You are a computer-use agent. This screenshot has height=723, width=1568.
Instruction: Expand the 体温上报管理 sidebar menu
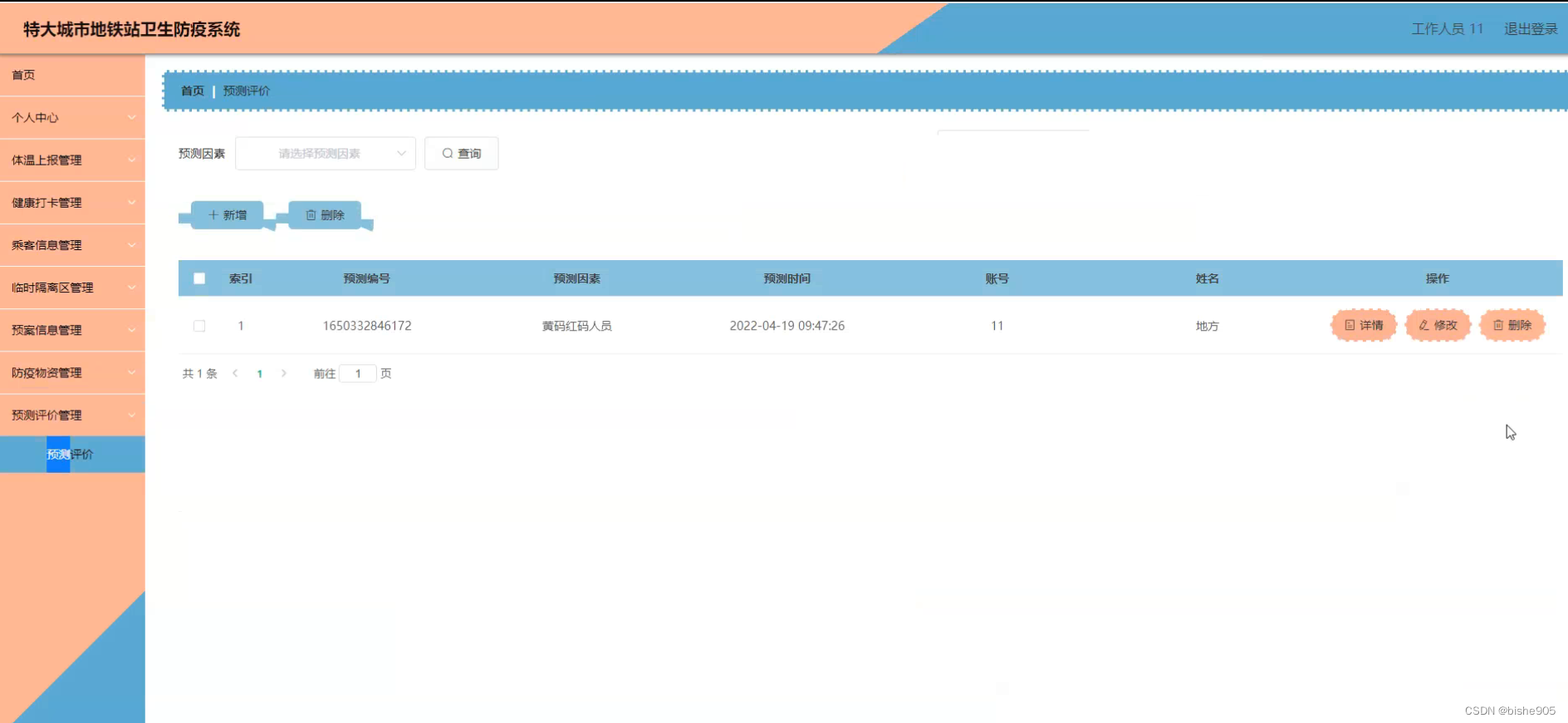[x=72, y=160]
